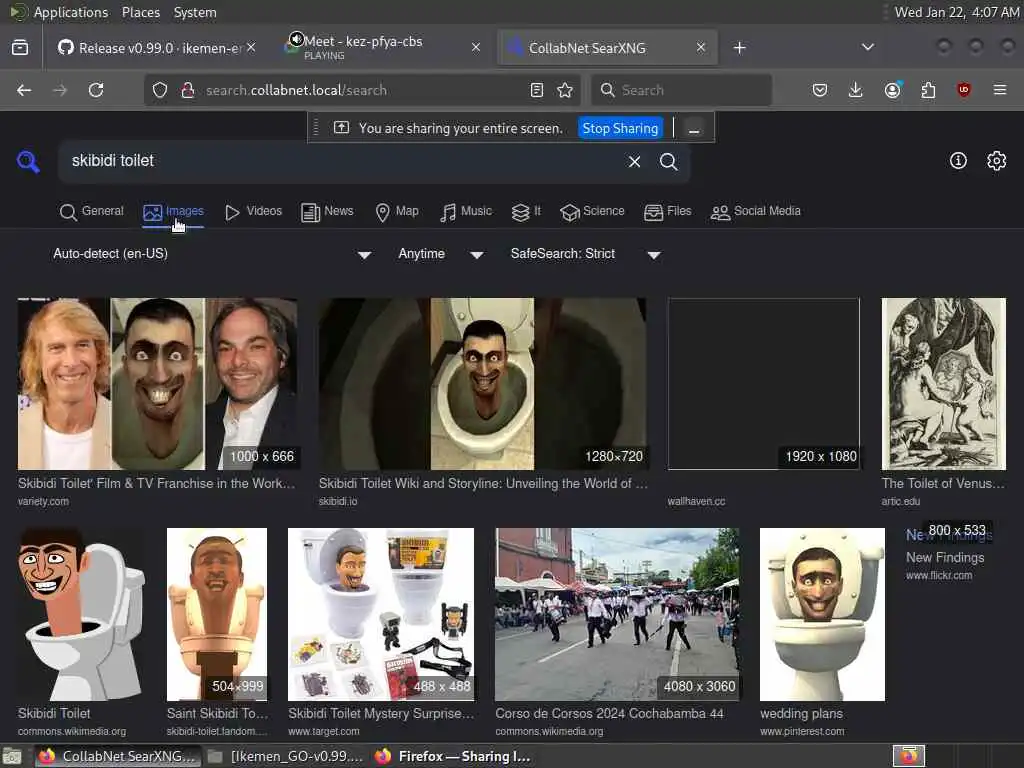1024x768 pixels.
Task: Bookmark this page with star icon
Action: 565,90
